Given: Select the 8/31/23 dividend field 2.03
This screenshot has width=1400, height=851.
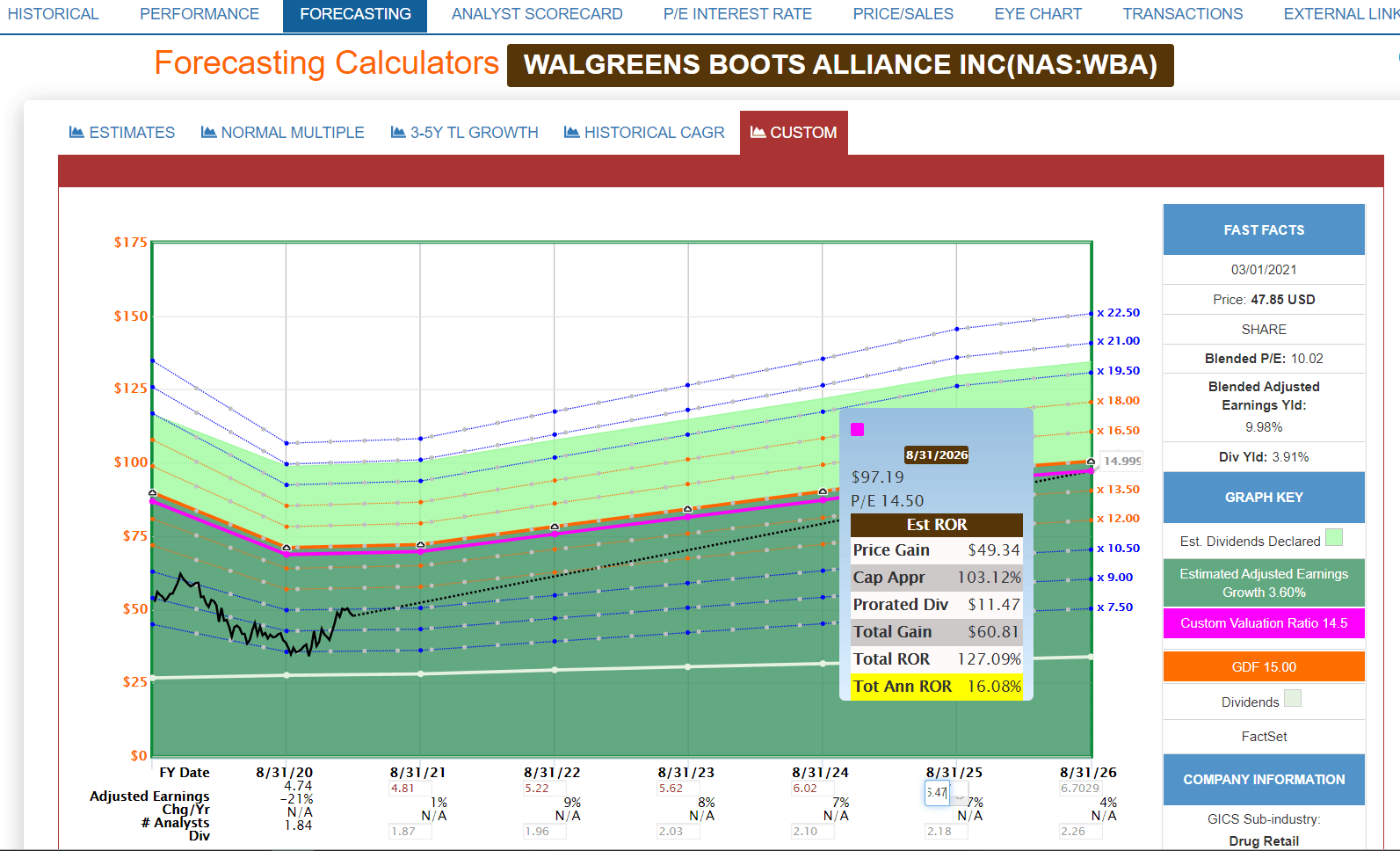Looking at the screenshot, I should click(x=678, y=831).
